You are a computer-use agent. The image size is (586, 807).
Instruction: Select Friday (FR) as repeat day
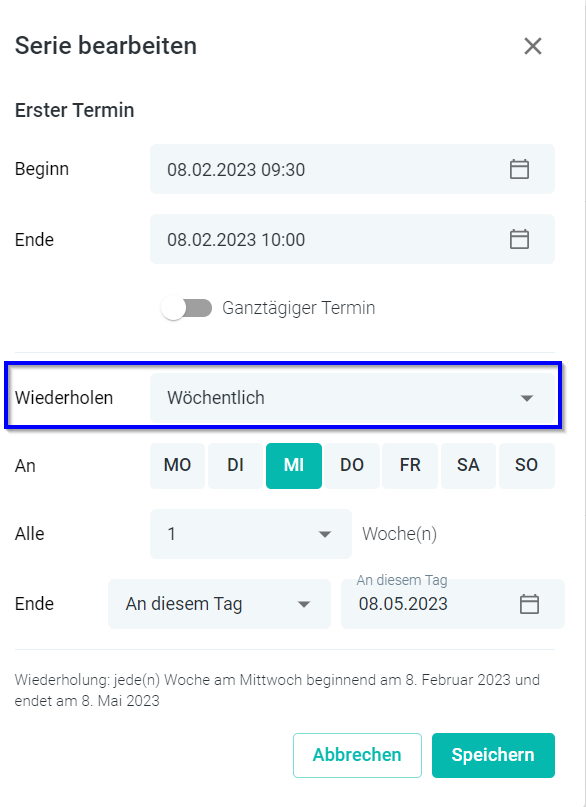point(410,465)
